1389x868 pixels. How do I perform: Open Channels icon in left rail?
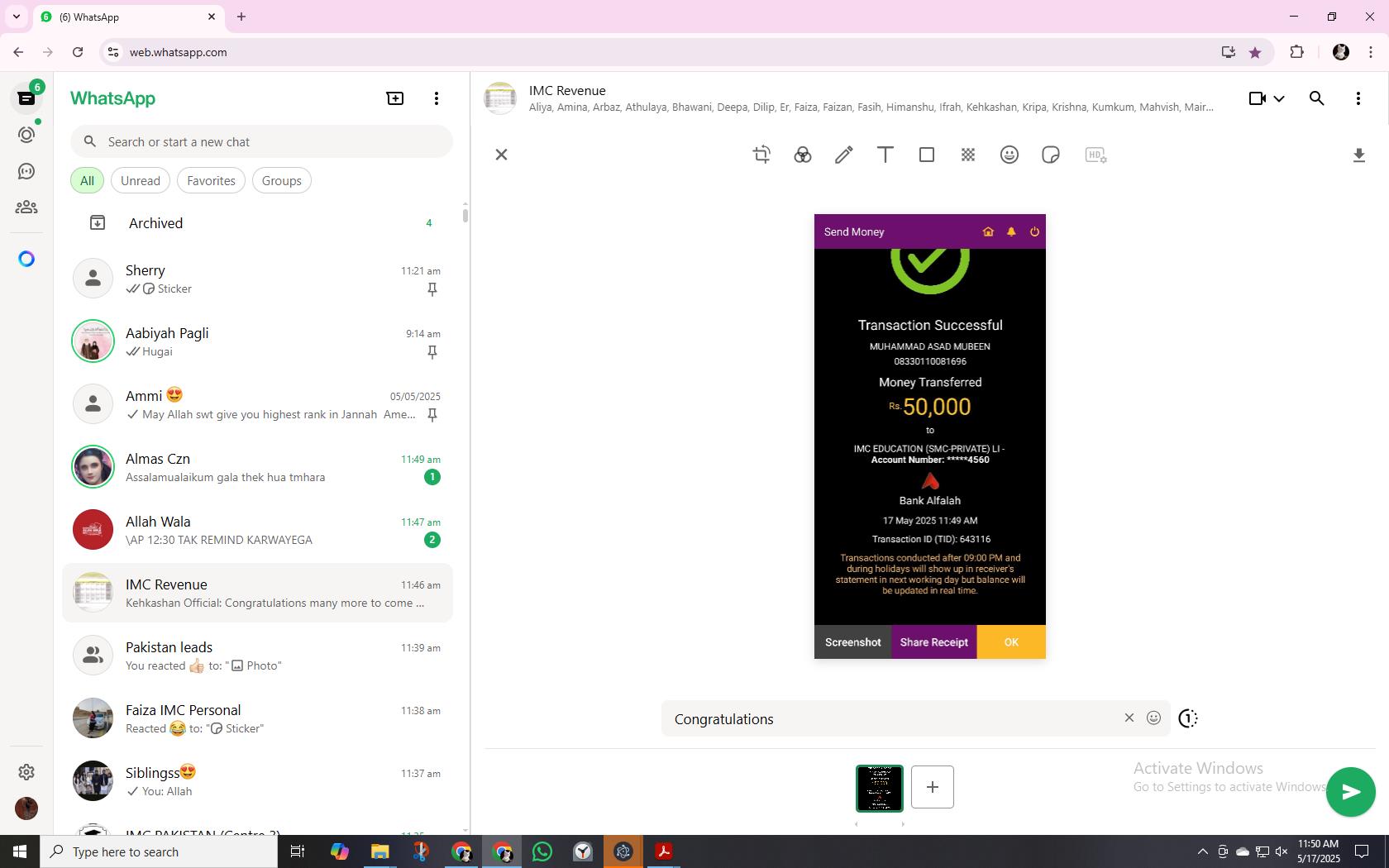pyautogui.click(x=26, y=171)
